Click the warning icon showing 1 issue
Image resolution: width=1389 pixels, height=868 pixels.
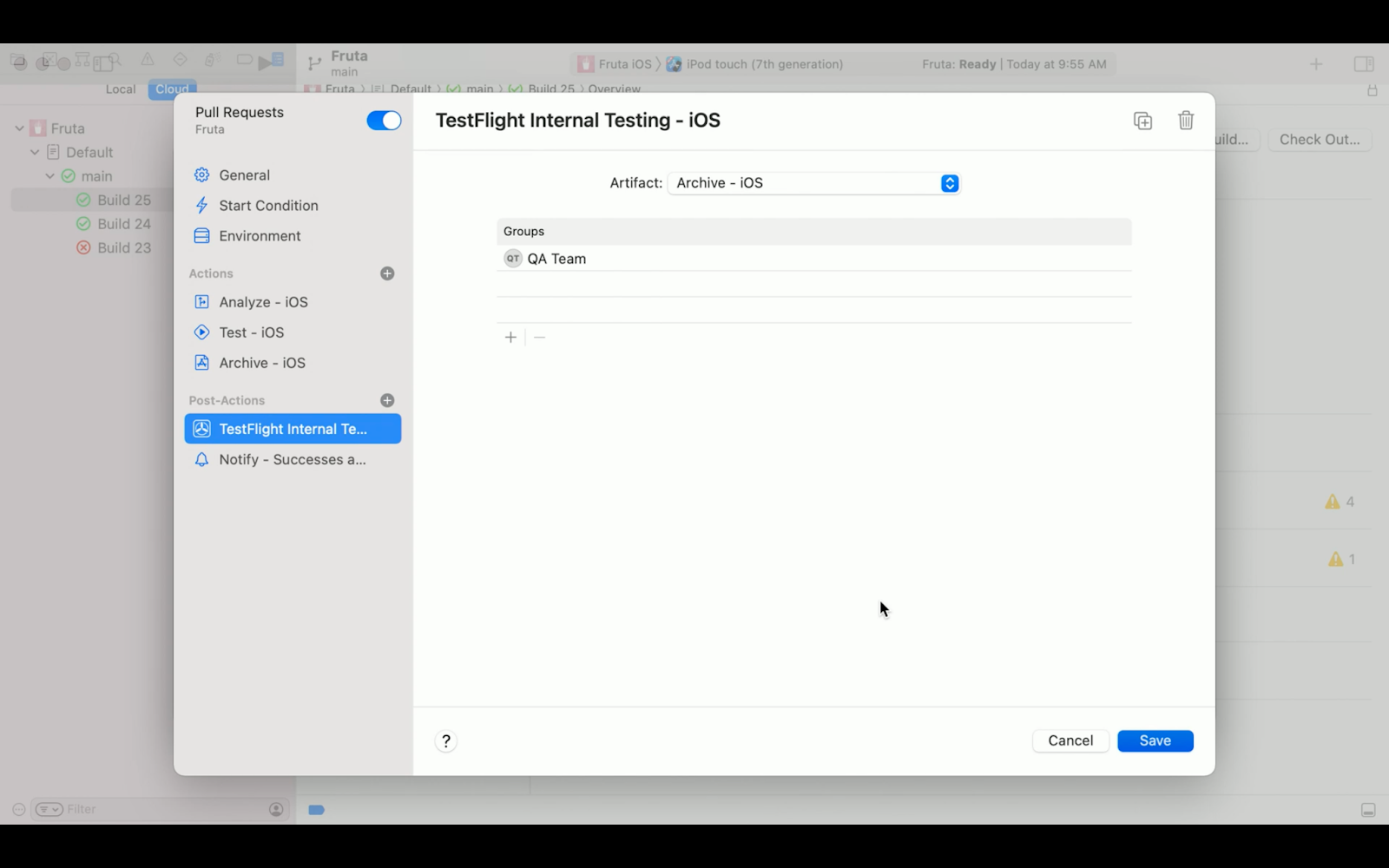1336,560
